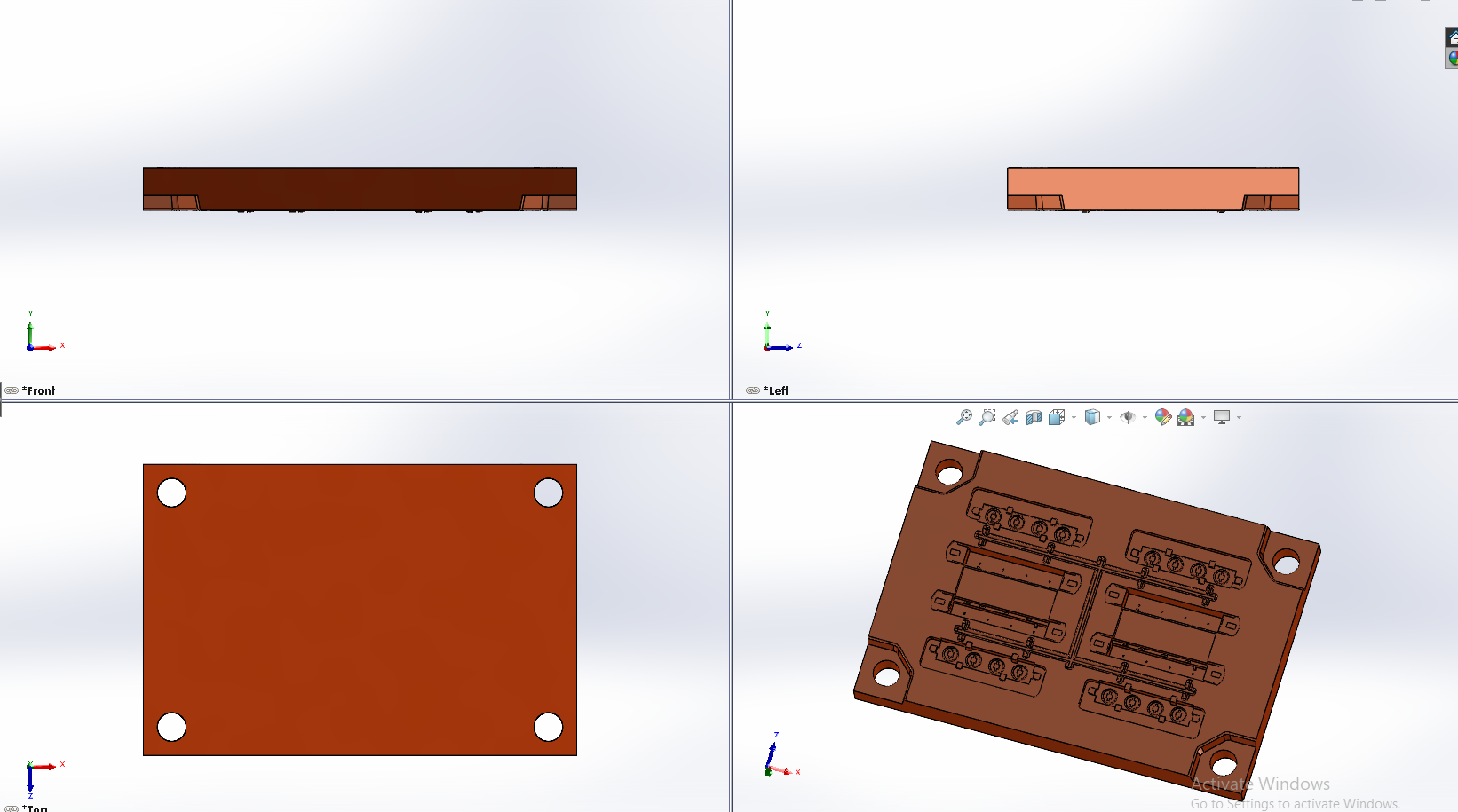
Task: Open View Settings monitor icon
Action: [x=1222, y=417]
